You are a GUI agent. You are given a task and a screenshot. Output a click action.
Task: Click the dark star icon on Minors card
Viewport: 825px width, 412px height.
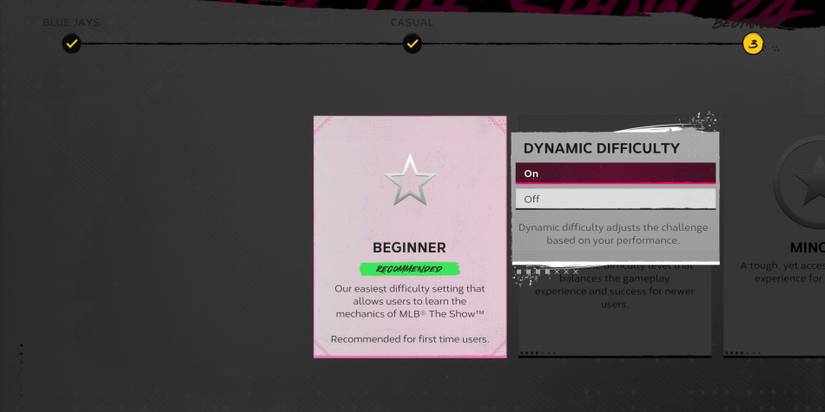pos(805,185)
